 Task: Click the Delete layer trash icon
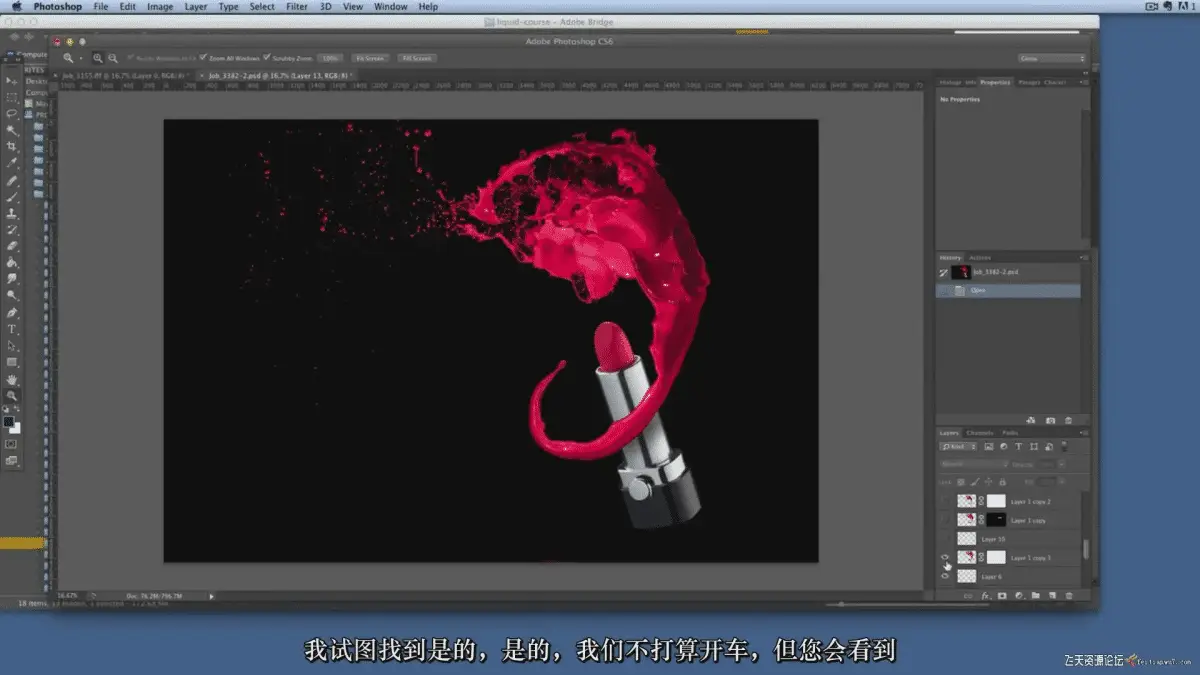[x=1069, y=596]
